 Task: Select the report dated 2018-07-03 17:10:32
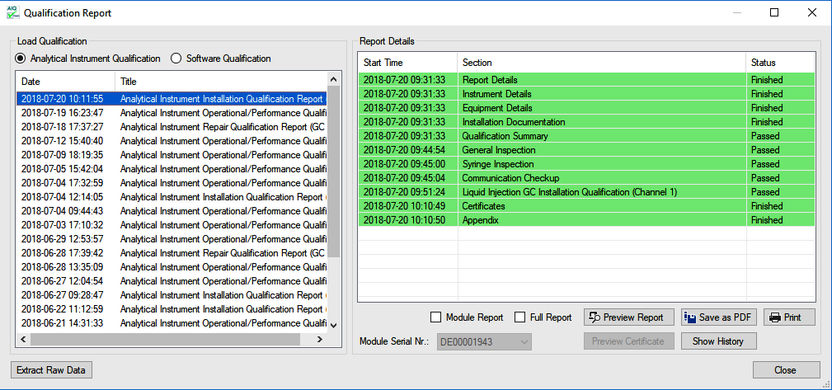coord(172,225)
